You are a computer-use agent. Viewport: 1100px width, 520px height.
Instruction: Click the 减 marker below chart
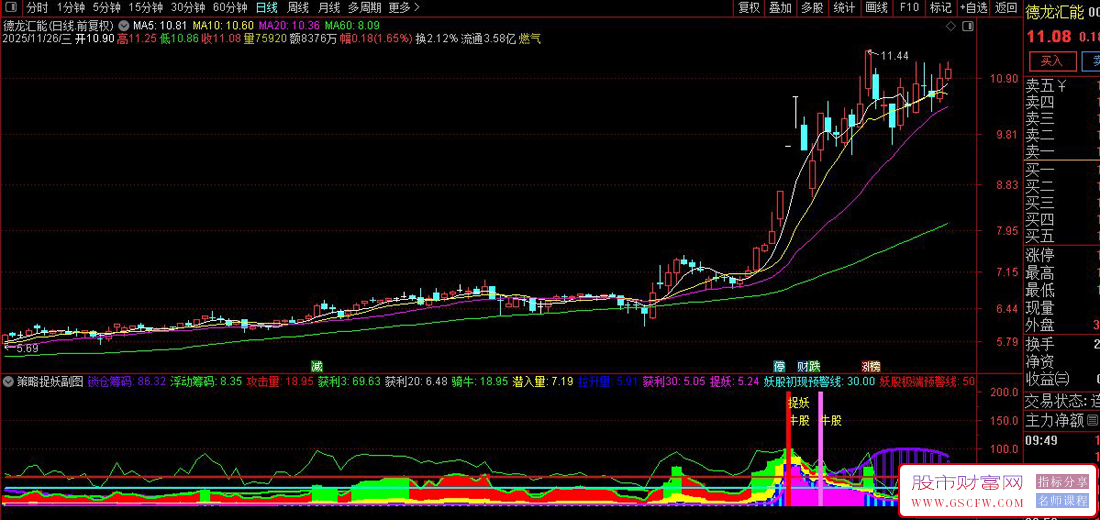click(x=317, y=366)
